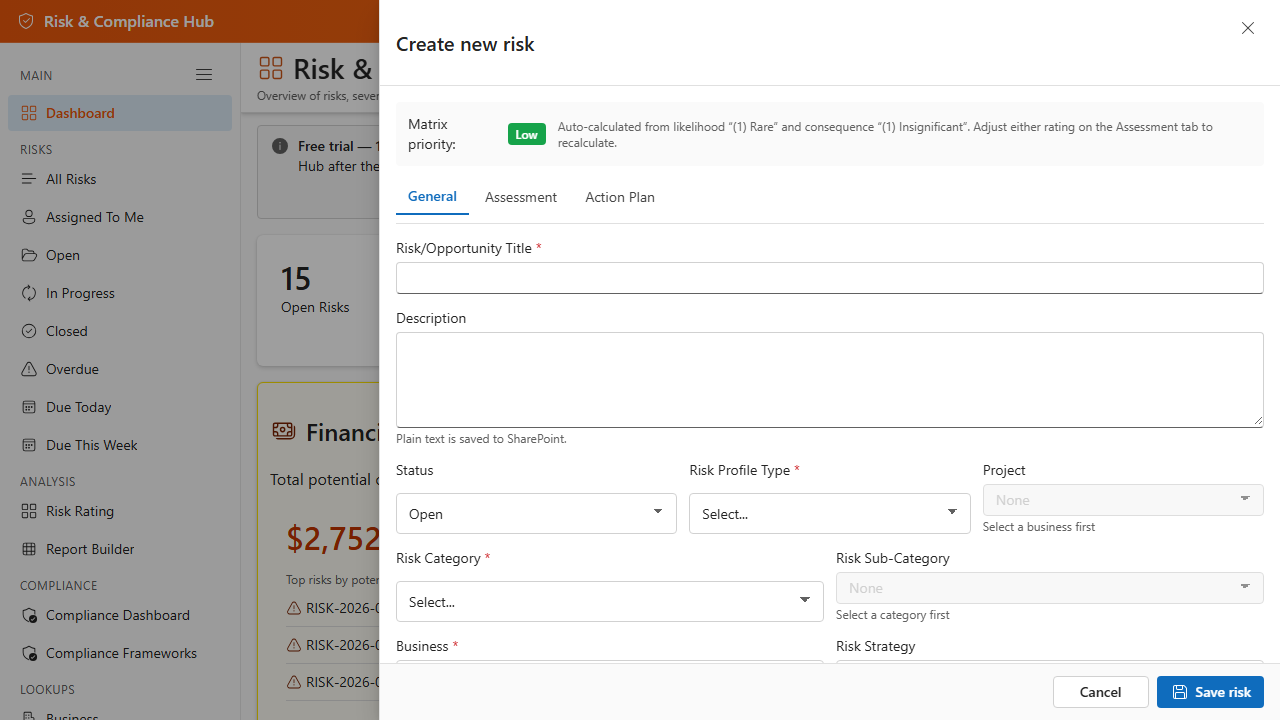This screenshot has width=1280, height=720.
Task: Click the green Low priority badge
Action: coord(527,134)
